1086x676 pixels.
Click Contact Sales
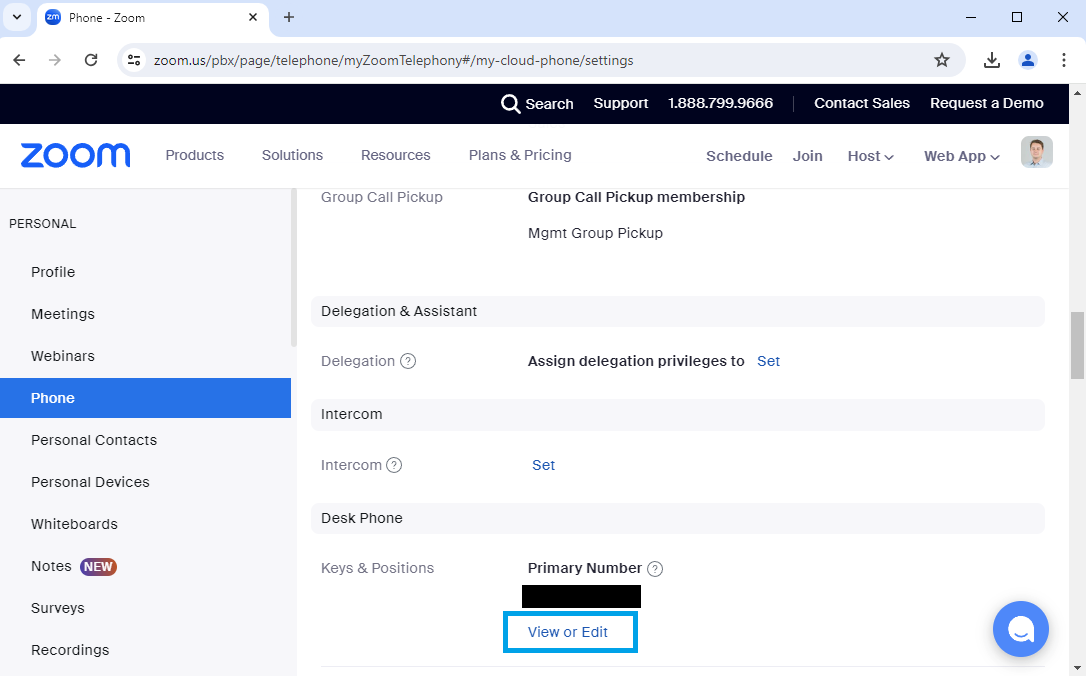pyautogui.click(x=862, y=103)
